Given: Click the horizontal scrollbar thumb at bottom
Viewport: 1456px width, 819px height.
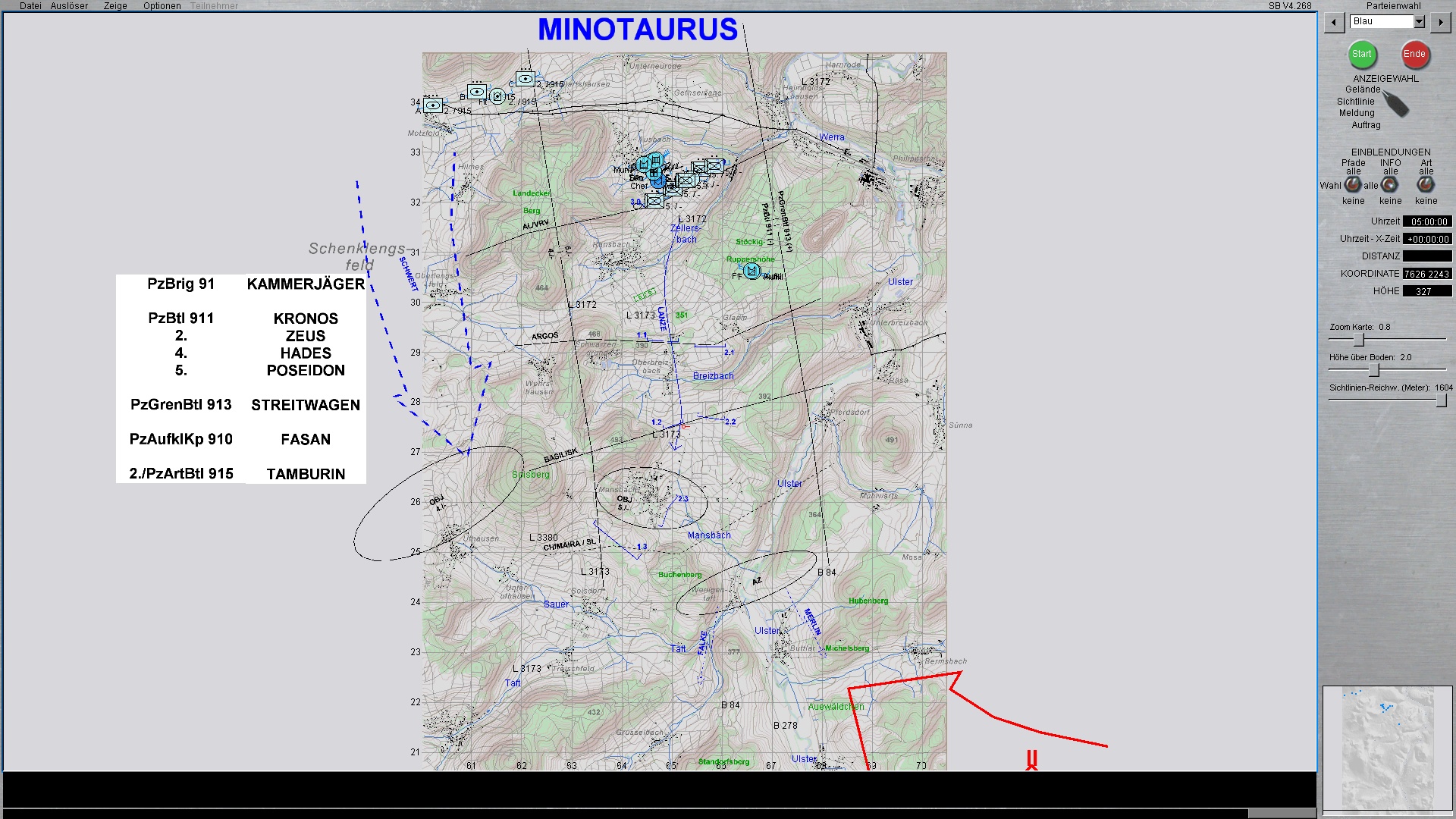Looking at the screenshot, I should coord(1282,814).
